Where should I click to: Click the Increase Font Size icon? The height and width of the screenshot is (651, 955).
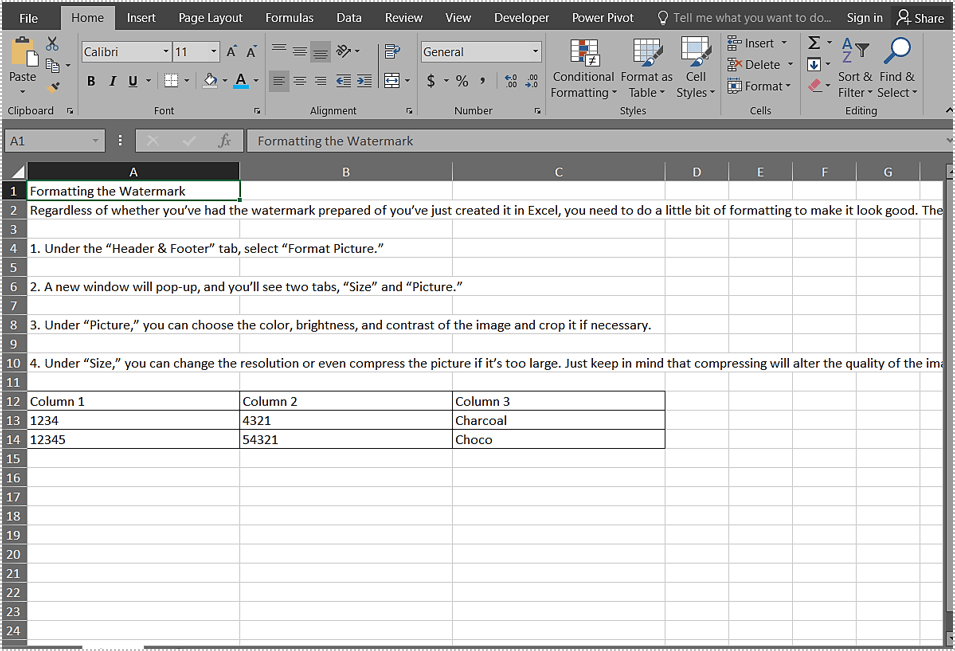click(232, 52)
